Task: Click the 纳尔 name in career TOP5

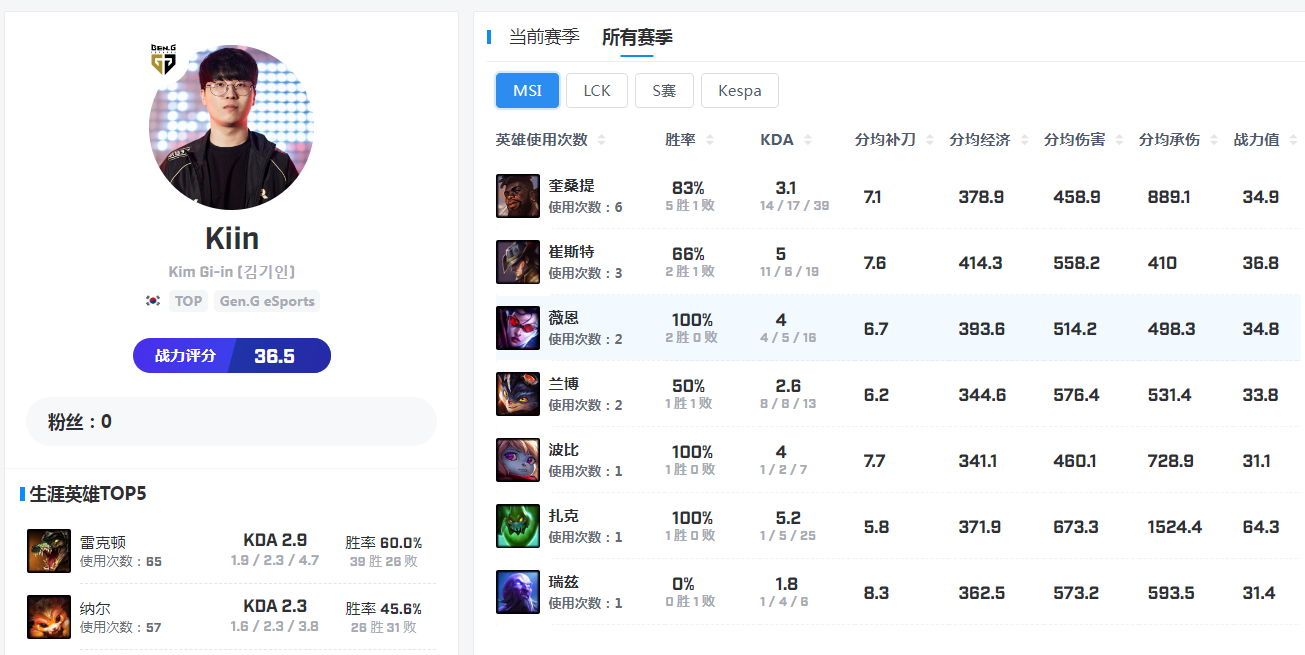Action: click(96, 607)
